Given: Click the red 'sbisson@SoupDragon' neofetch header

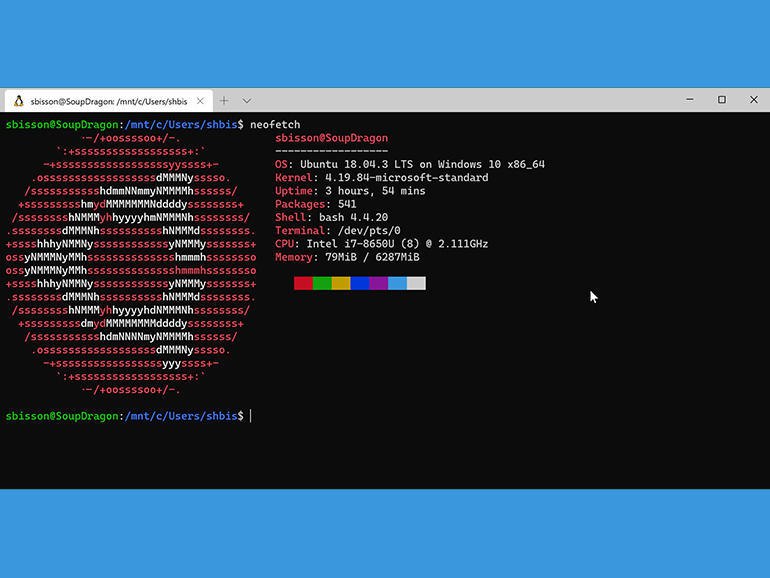Looking at the screenshot, I should tap(331, 138).
